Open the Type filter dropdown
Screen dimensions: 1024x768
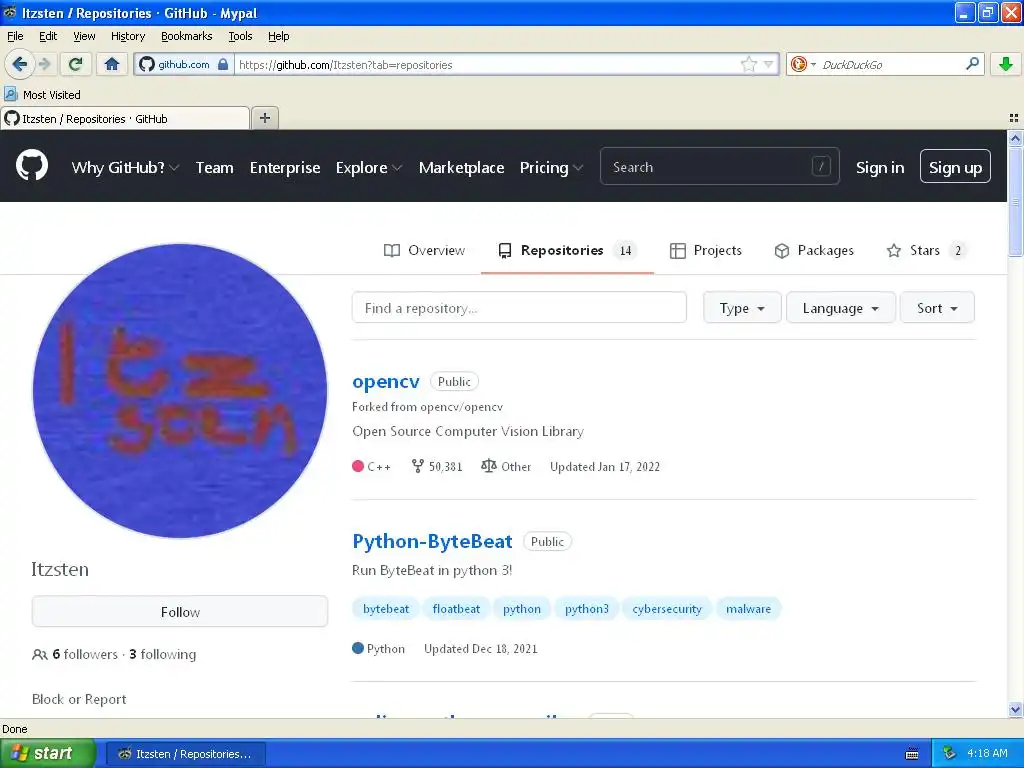(742, 308)
